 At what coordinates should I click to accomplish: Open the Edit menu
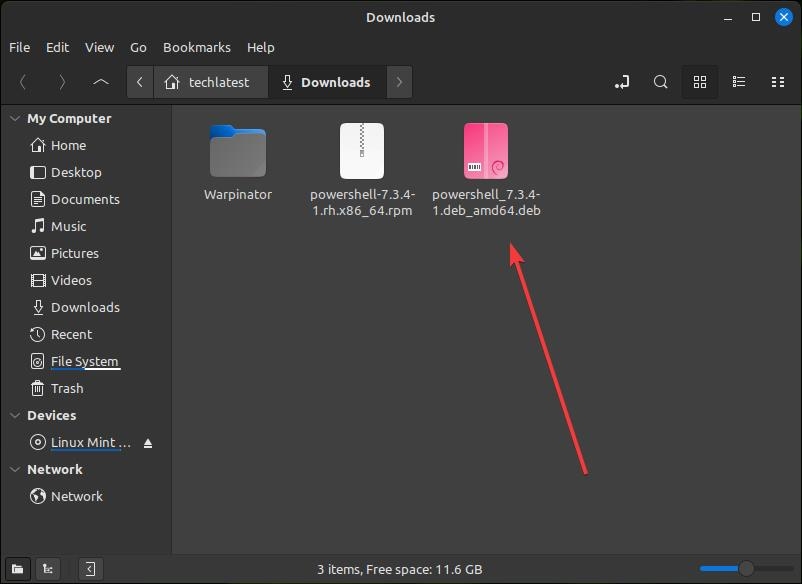click(57, 48)
